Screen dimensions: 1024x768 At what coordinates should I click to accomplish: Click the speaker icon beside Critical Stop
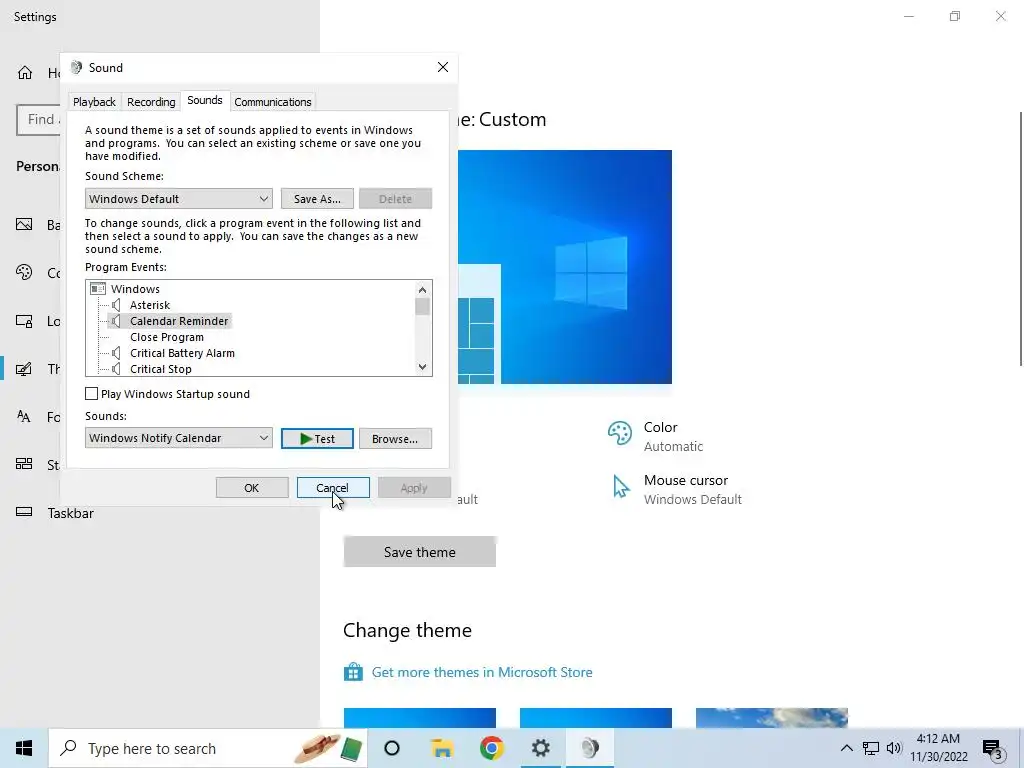[116, 369]
